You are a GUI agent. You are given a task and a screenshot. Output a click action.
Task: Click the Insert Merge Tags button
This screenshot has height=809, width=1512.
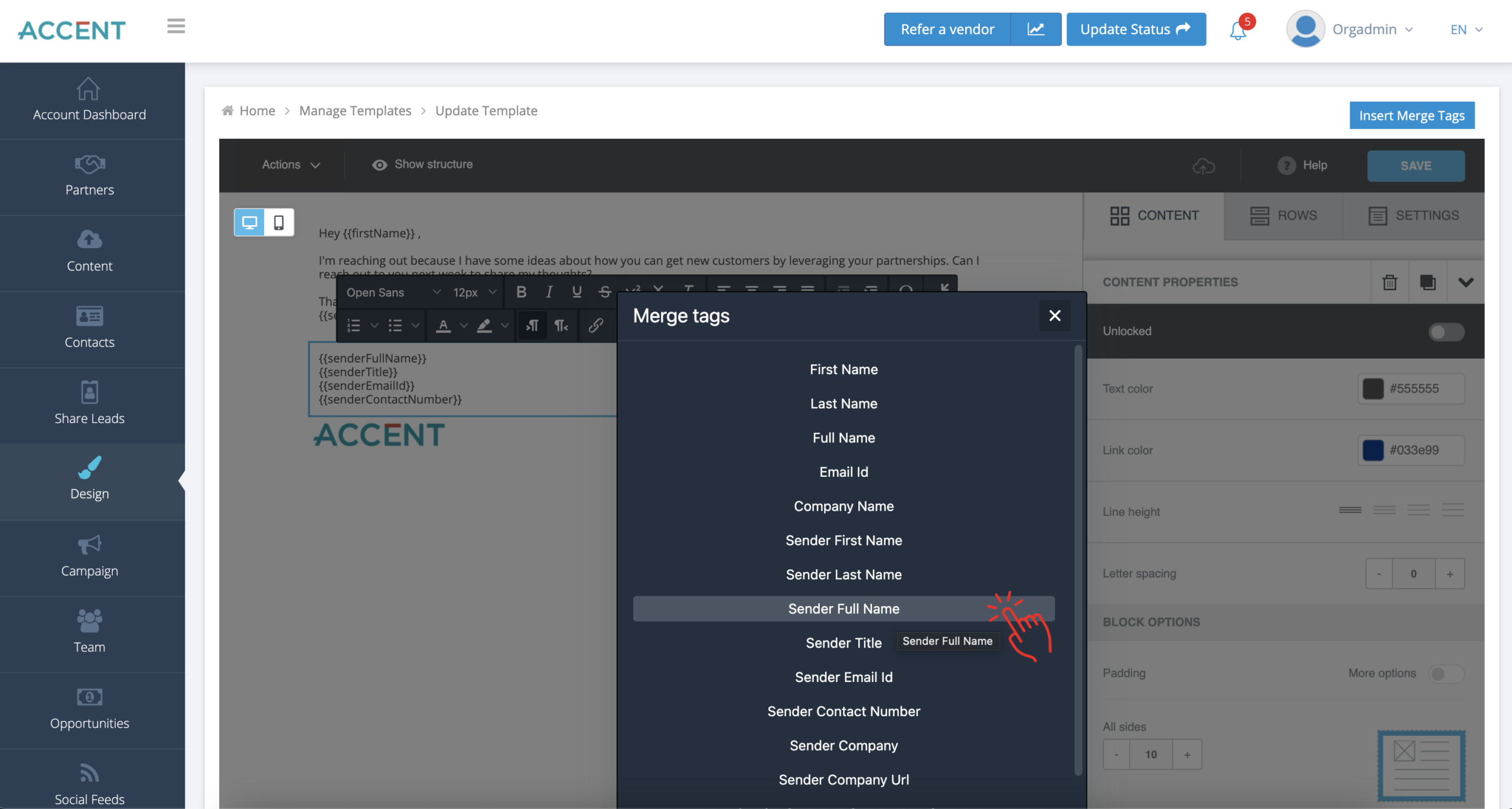coord(1412,115)
